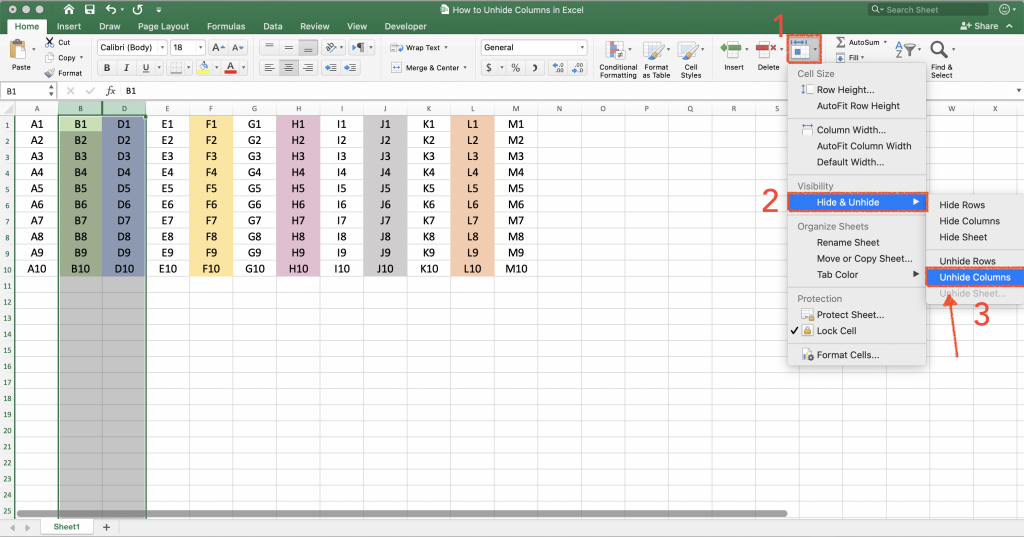This screenshot has width=1024, height=537.
Task: Toggle Wrap Text
Action: point(419,48)
